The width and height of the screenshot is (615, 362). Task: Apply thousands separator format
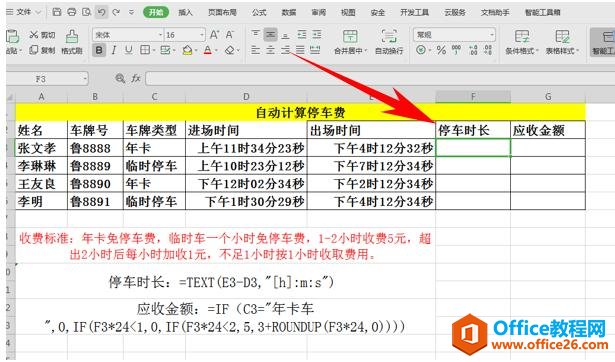coord(456,50)
